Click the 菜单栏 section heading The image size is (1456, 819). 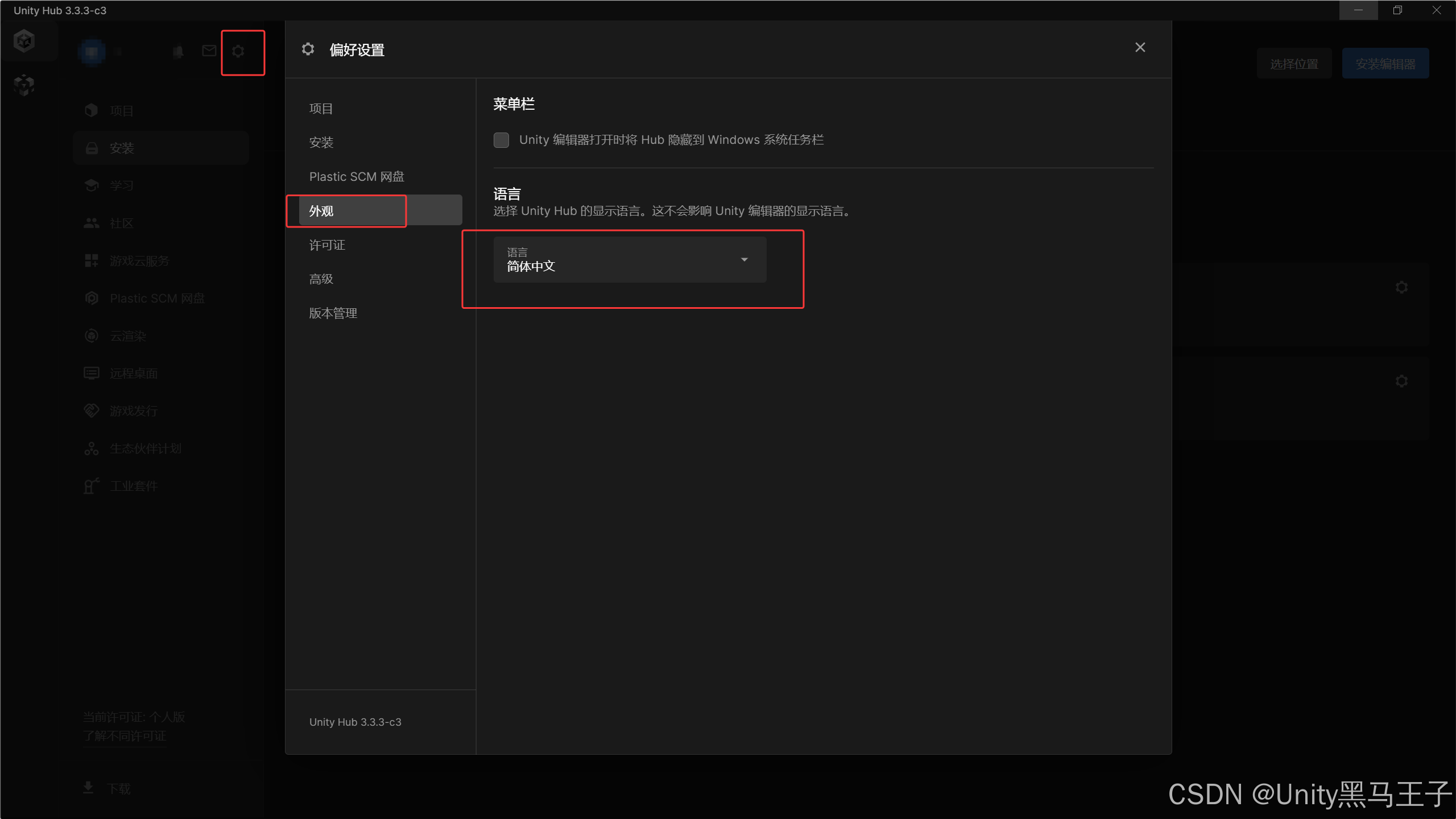(x=514, y=104)
